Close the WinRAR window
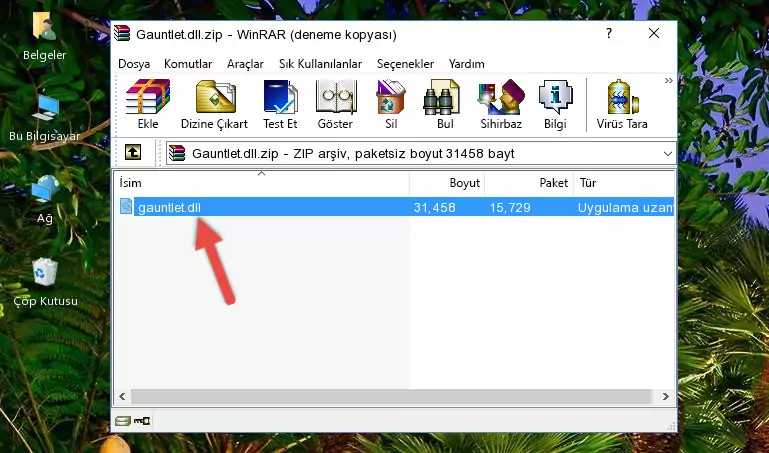Viewport: 769px width, 453px height. click(654, 33)
